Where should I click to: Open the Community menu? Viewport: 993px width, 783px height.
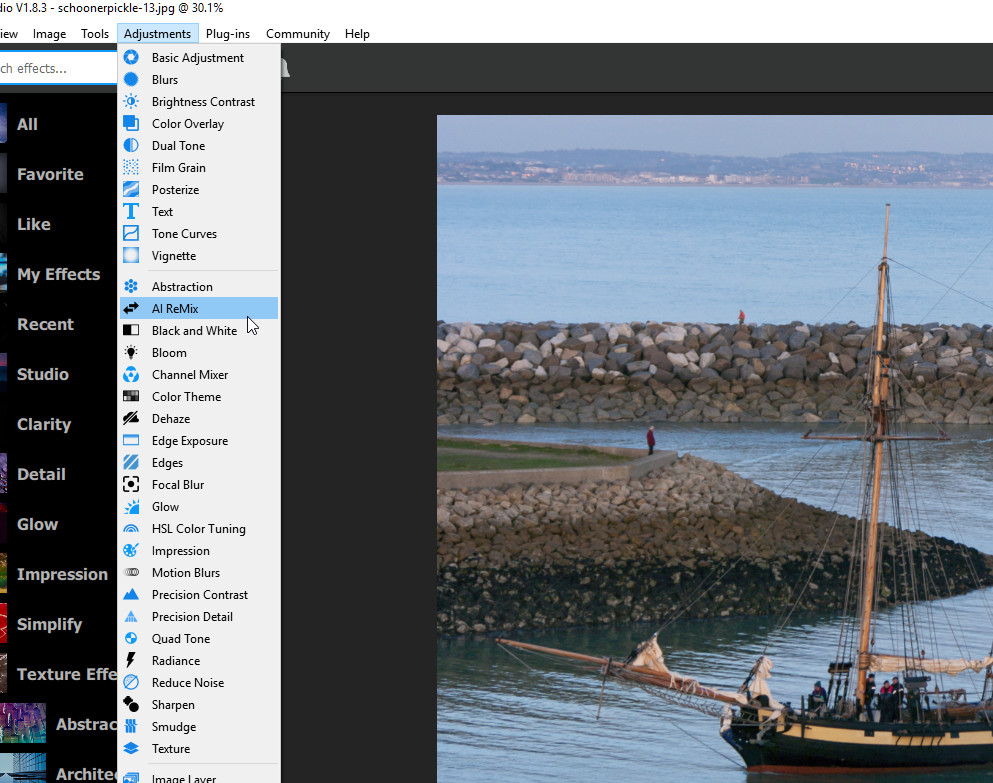tap(297, 34)
